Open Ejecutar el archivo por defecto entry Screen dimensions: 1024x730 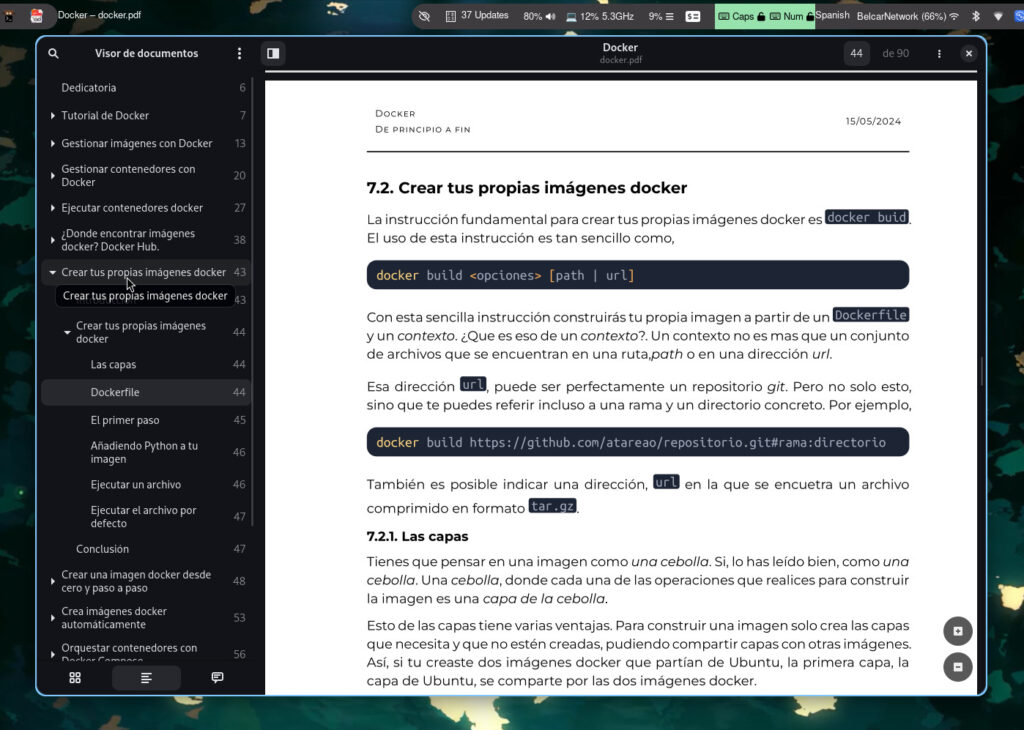coord(146,516)
